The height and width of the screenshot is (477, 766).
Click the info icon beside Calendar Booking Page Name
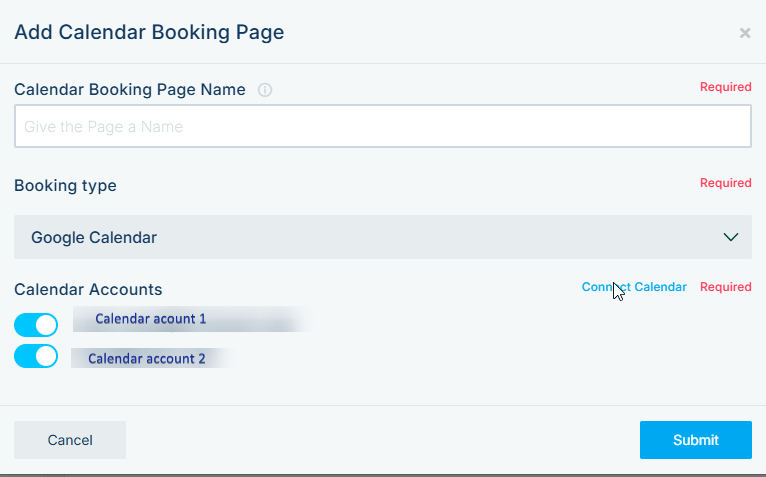(x=265, y=90)
